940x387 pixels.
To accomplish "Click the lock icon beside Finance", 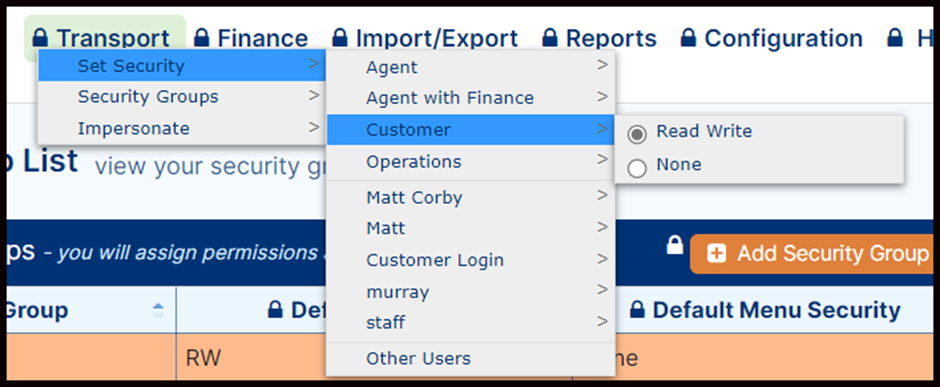I will click(x=202, y=38).
